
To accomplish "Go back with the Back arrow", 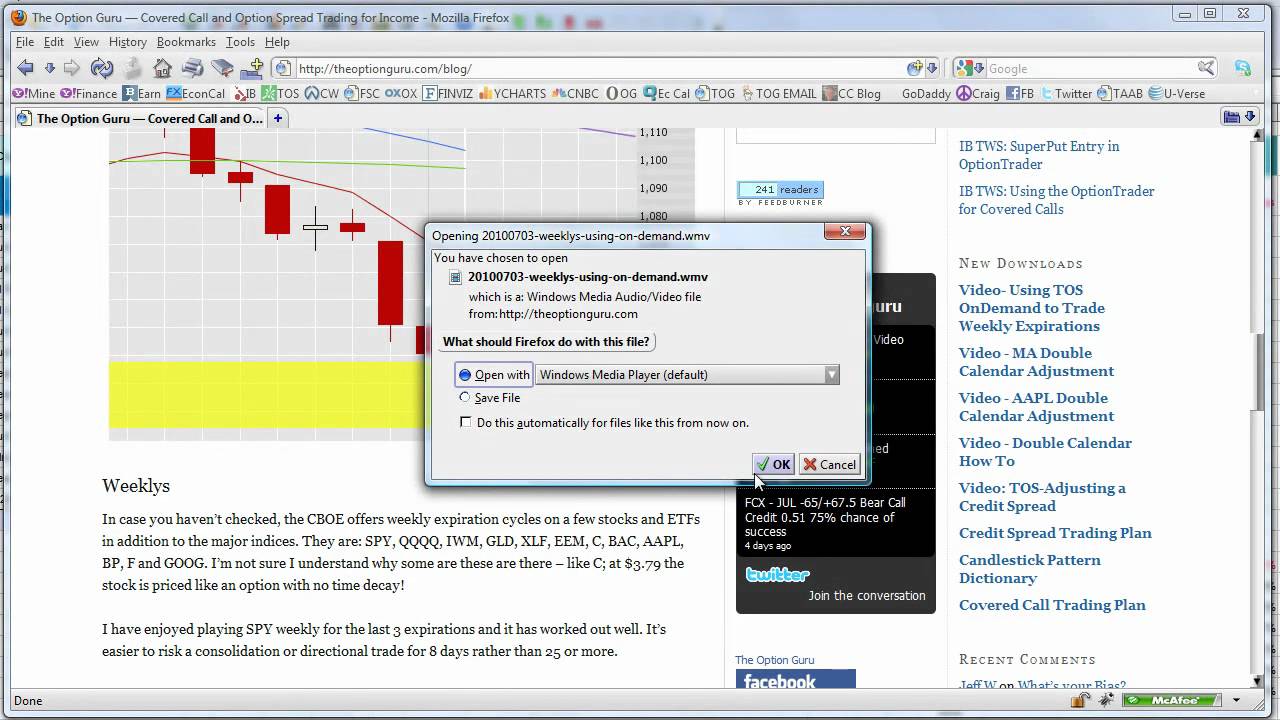I will (x=25, y=68).
